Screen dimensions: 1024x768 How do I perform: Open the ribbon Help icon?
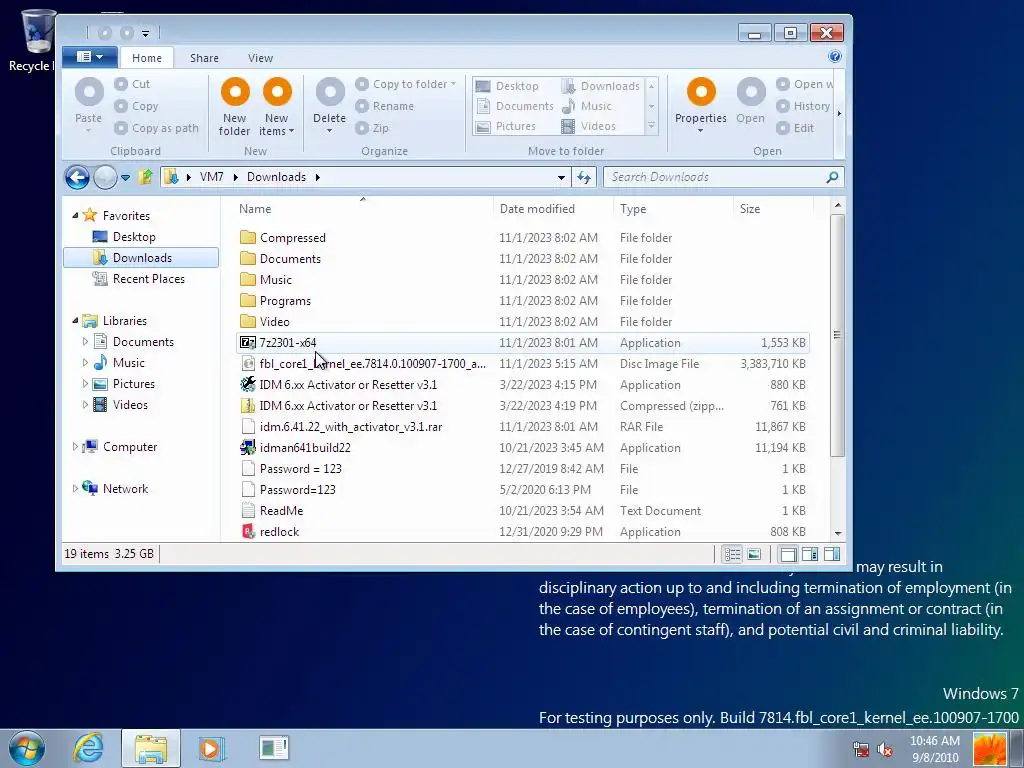[835, 56]
